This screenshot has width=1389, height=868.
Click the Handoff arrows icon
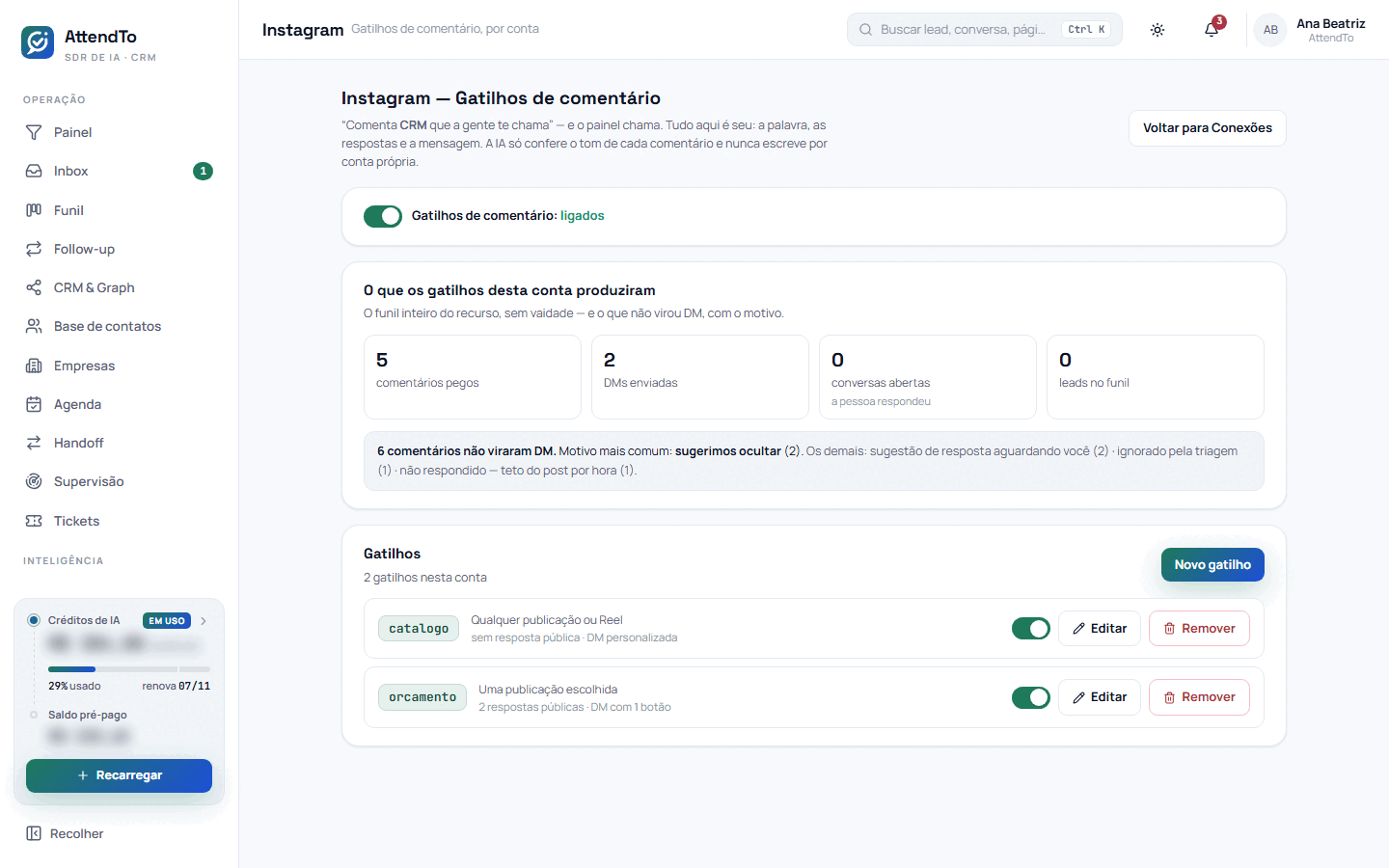click(34, 443)
